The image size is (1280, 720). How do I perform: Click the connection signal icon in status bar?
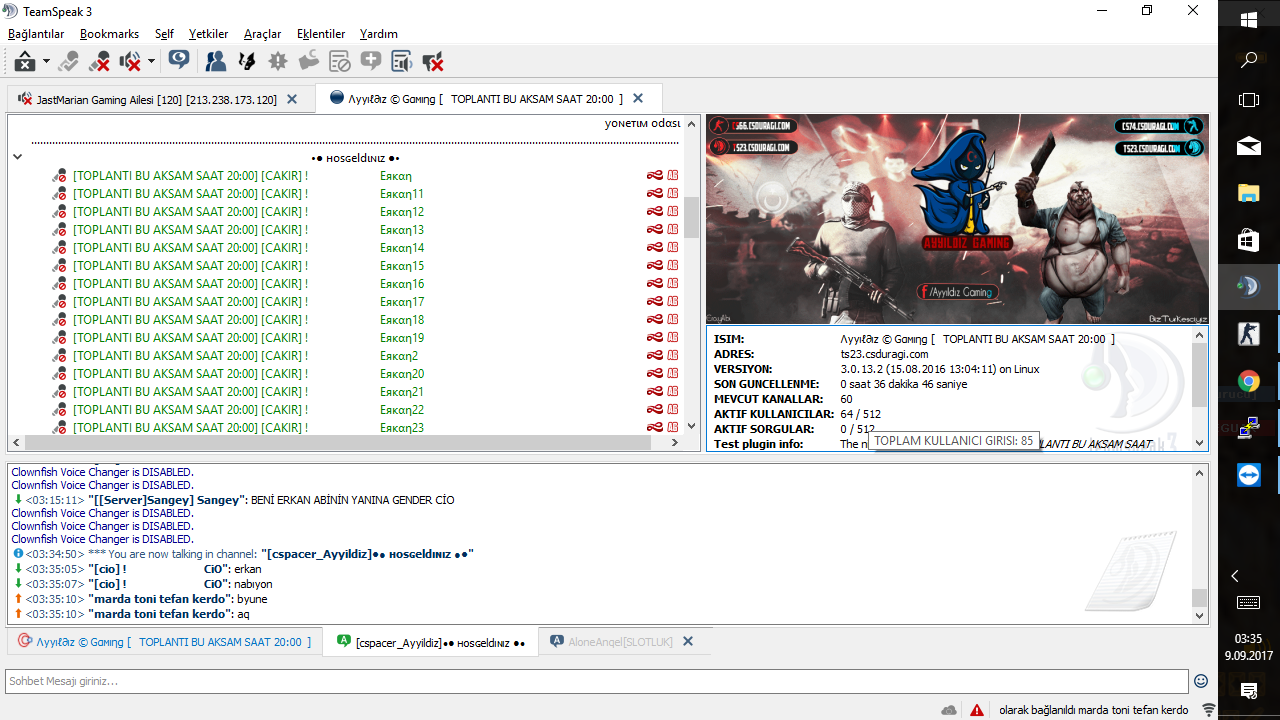[1209, 710]
